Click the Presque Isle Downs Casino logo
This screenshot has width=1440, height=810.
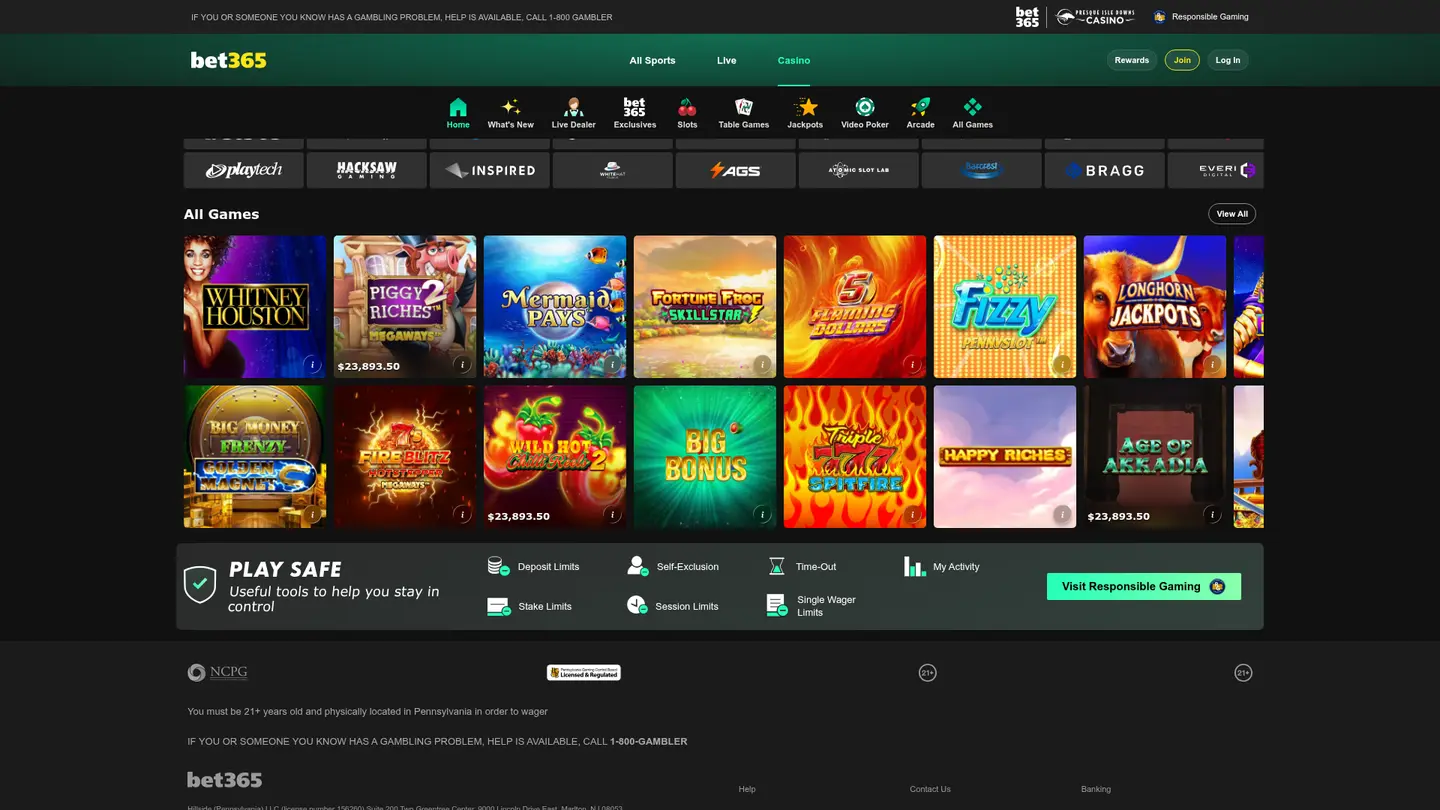tap(1096, 17)
